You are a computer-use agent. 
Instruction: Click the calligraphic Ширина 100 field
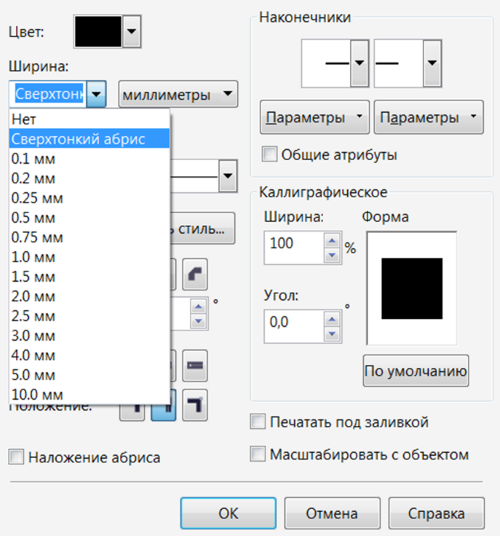pyautogui.click(x=294, y=247)
